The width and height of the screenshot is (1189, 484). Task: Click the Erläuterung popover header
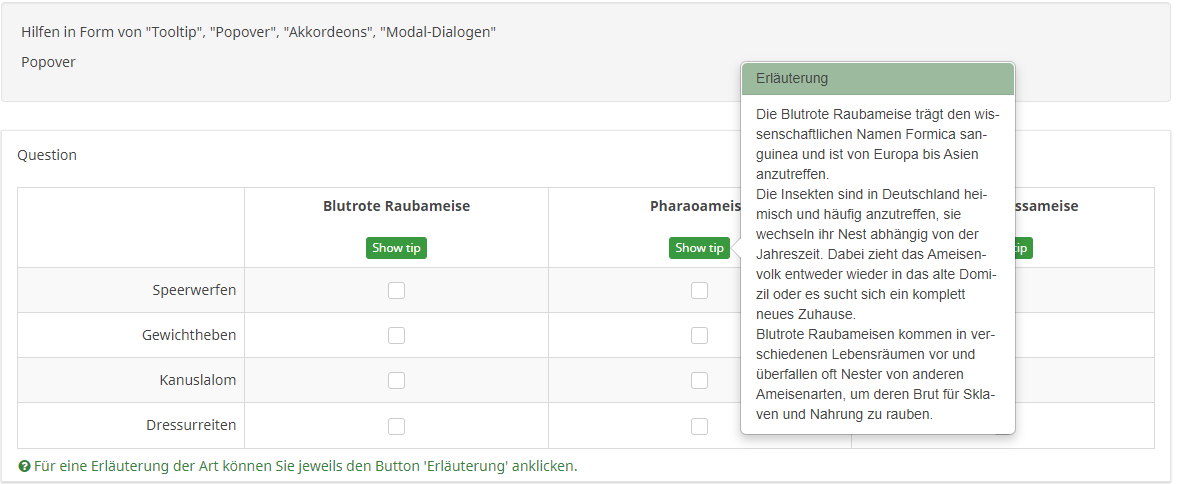[x=877, y=79]
